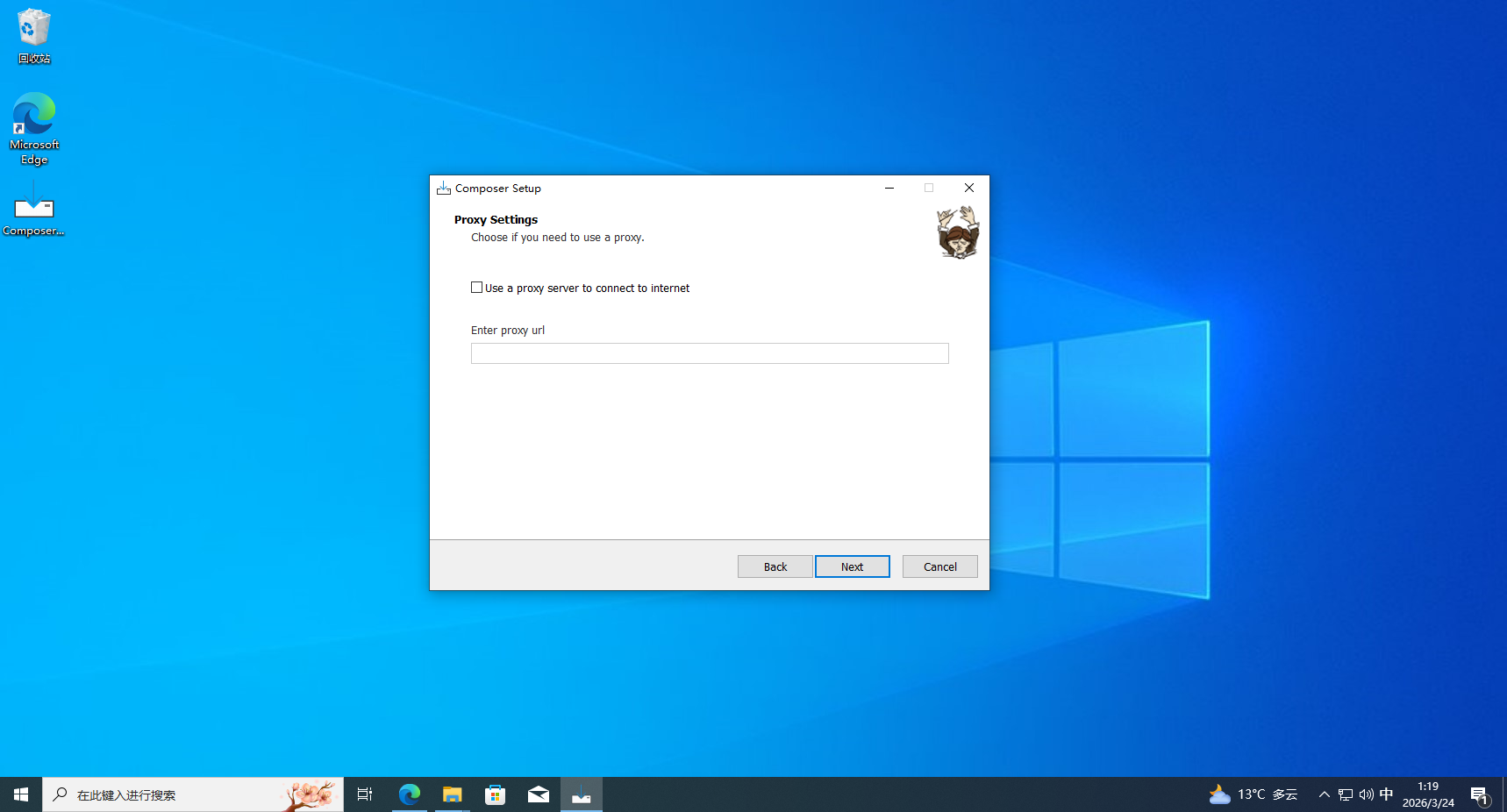Cancel the Composer installation
The width and height of the screenshot is (1507, 812).
[939, 566]
